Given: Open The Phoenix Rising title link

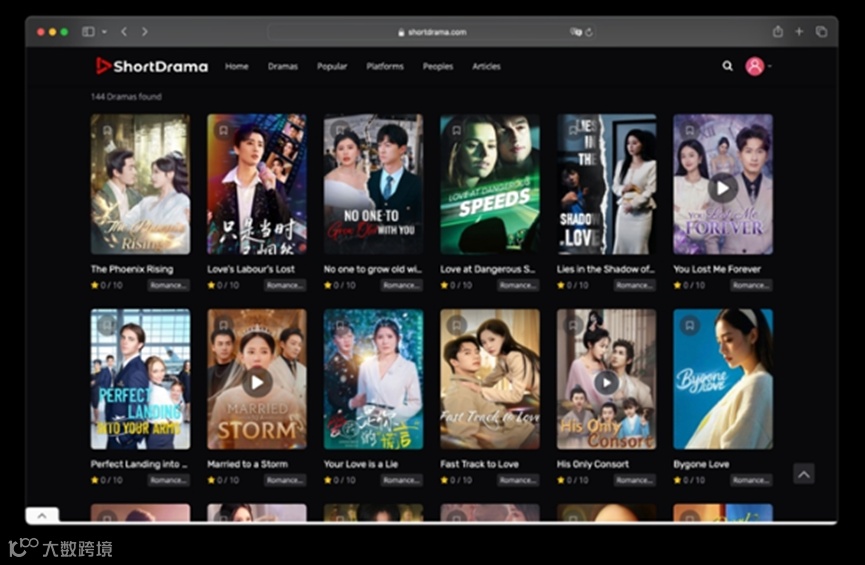Looking at the screenshot, I should coord(132,269).
